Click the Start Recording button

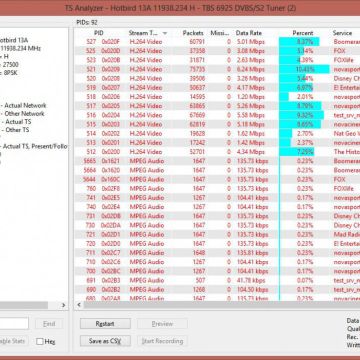162,341
